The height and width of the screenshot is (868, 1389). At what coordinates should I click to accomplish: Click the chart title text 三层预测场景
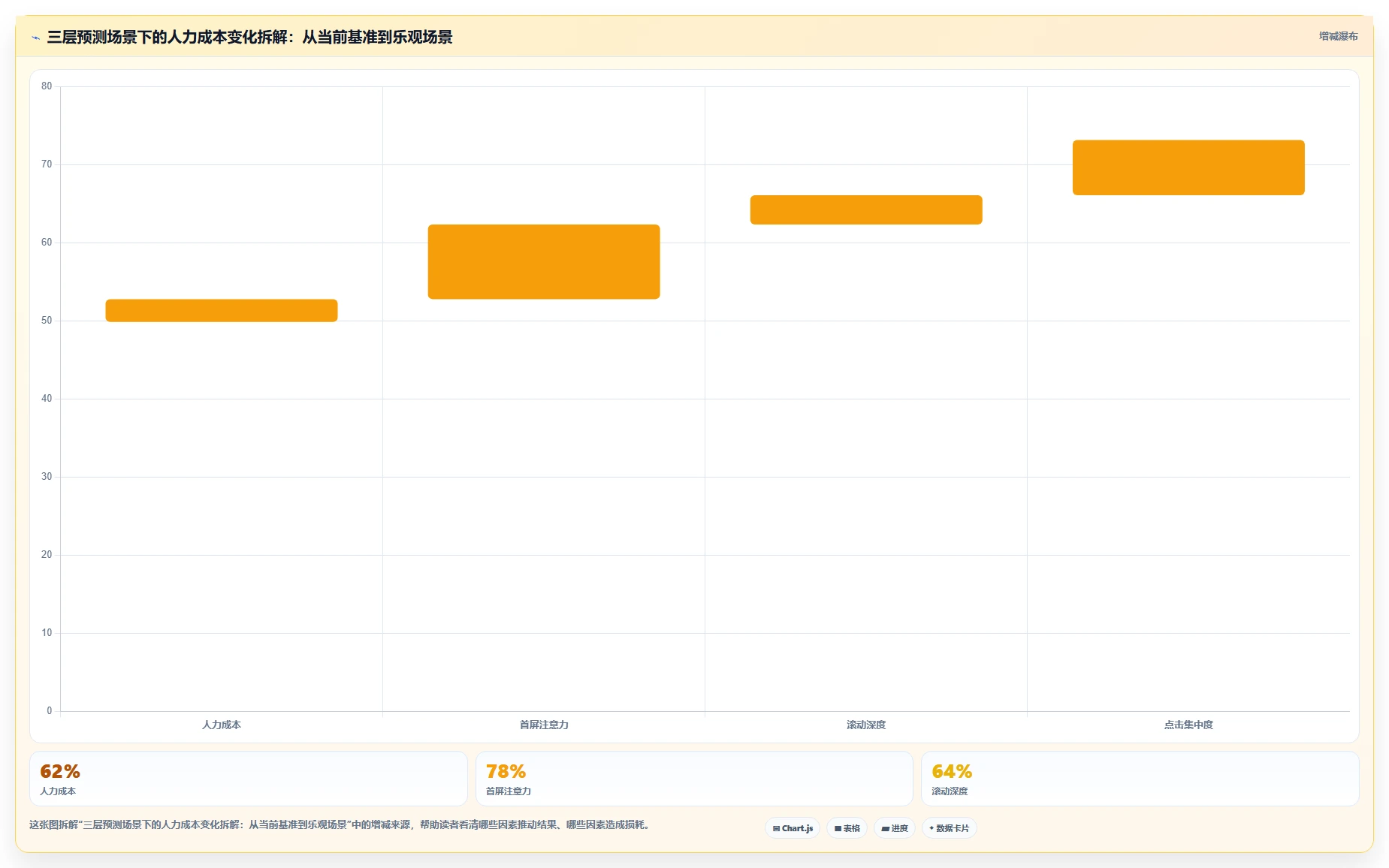[249, 38]
